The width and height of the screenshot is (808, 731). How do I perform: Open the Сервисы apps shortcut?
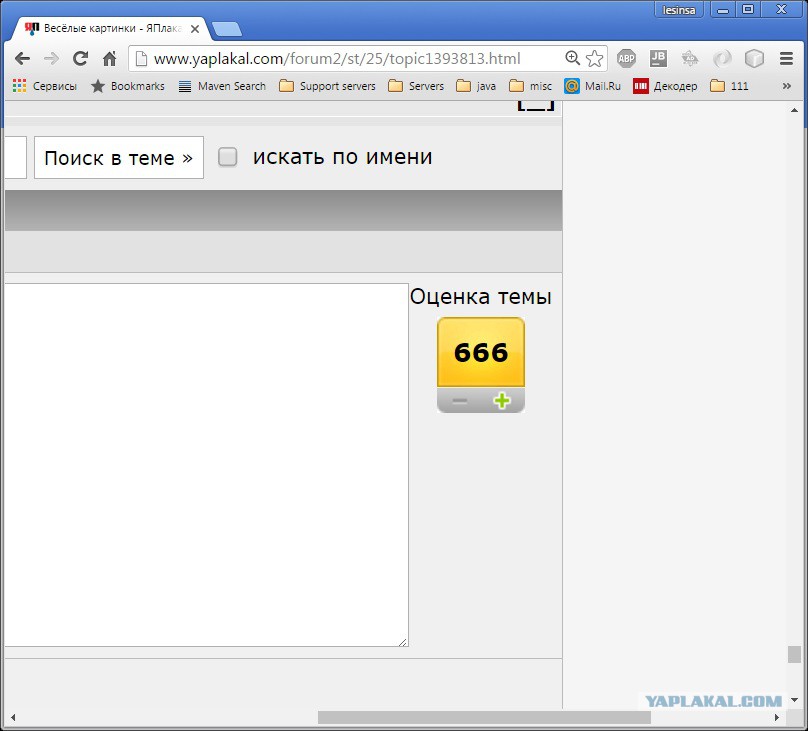point(45,86)
